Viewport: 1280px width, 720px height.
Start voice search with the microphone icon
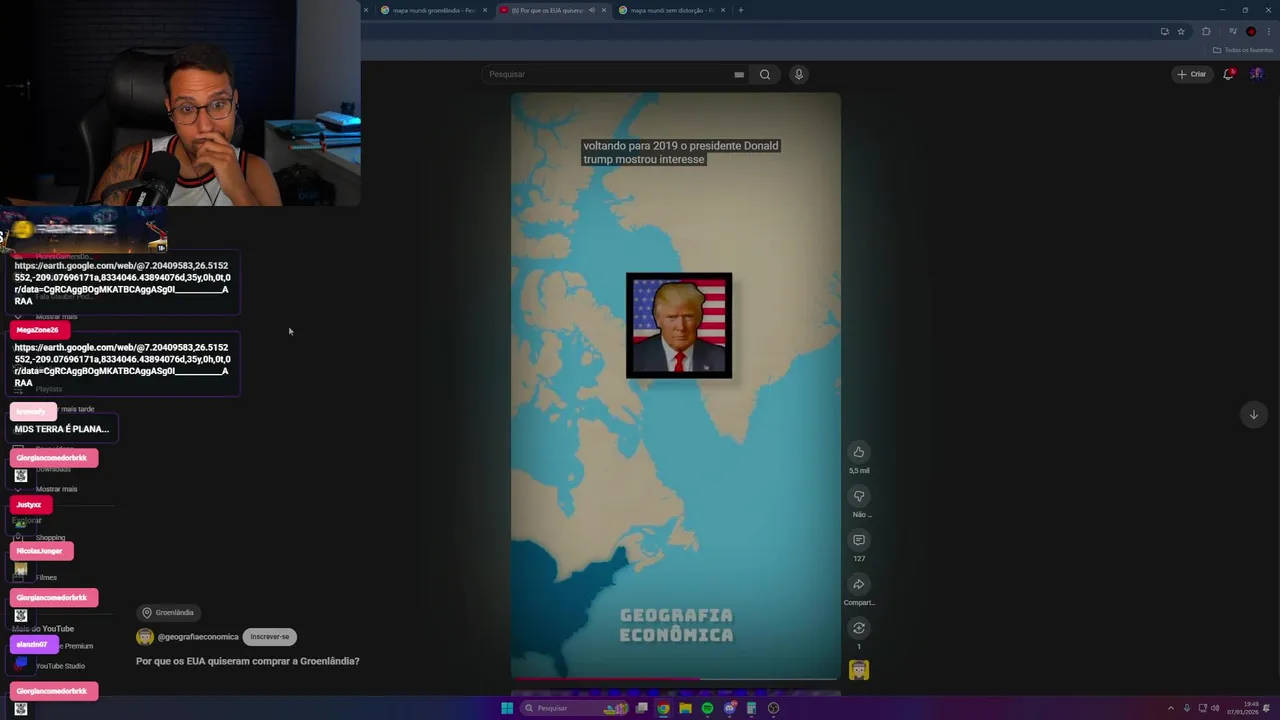point(798,74)
